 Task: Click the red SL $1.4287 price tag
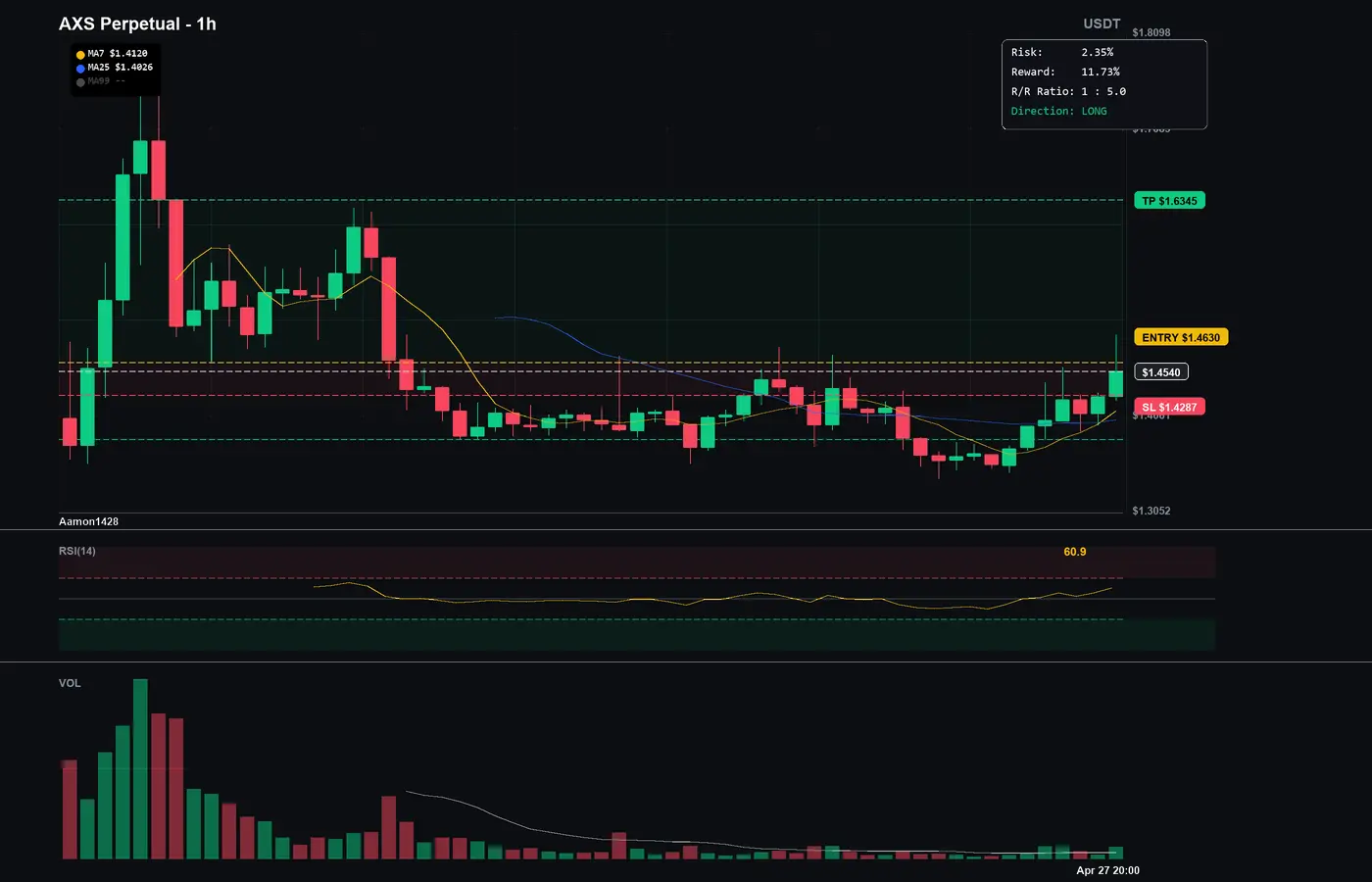[1169, 407]
